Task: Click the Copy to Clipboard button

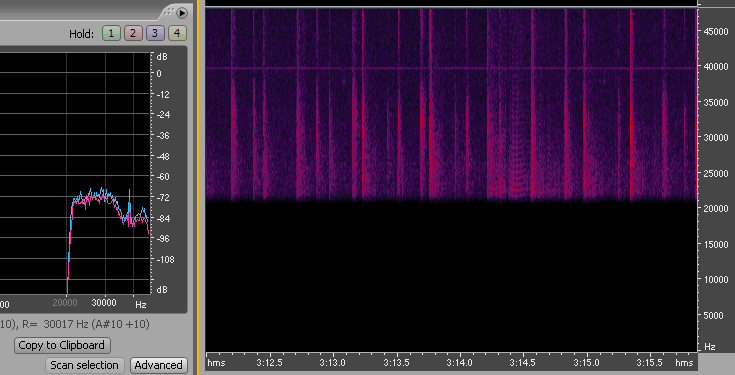Action: (x=62, y=345)
